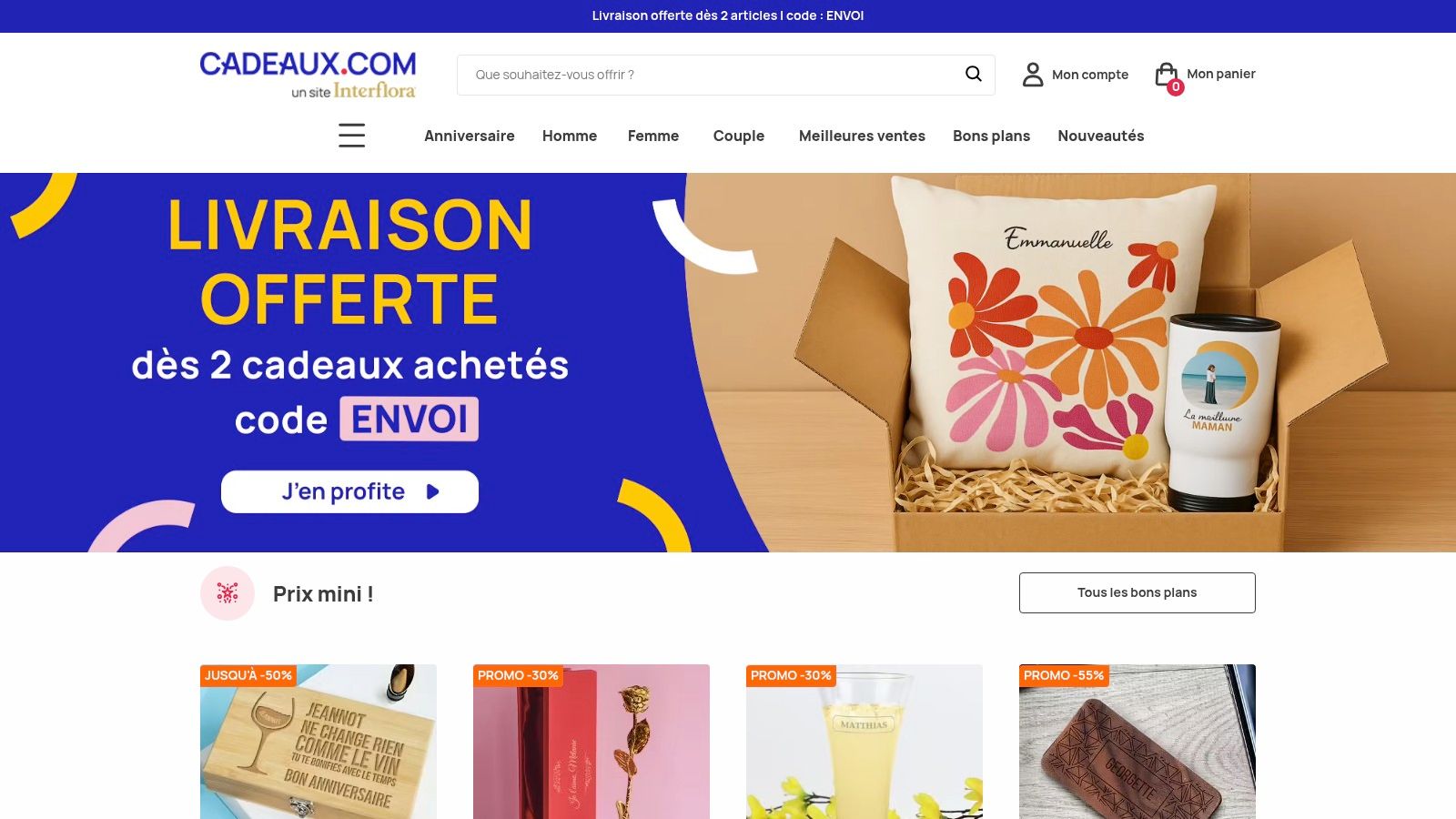The width and height of the screenshot is (1456, 819).
Task: Click the search magnifier icon
Action: [973, 74]
